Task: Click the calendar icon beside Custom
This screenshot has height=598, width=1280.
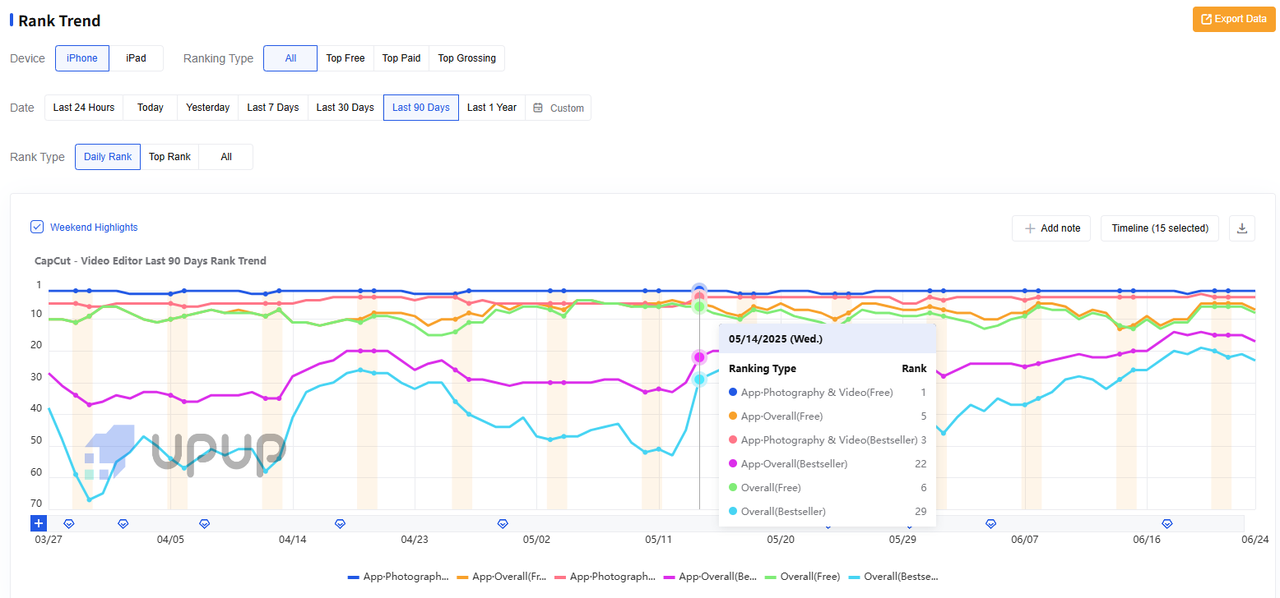Action: pos(538,108)
